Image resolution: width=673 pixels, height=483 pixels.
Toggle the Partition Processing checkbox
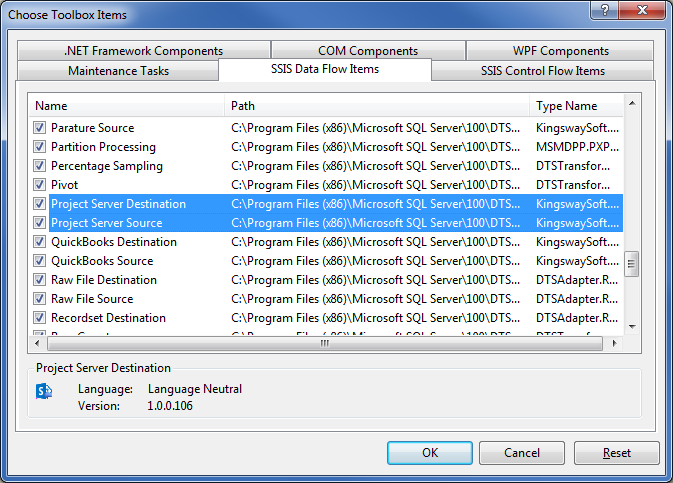39,147
